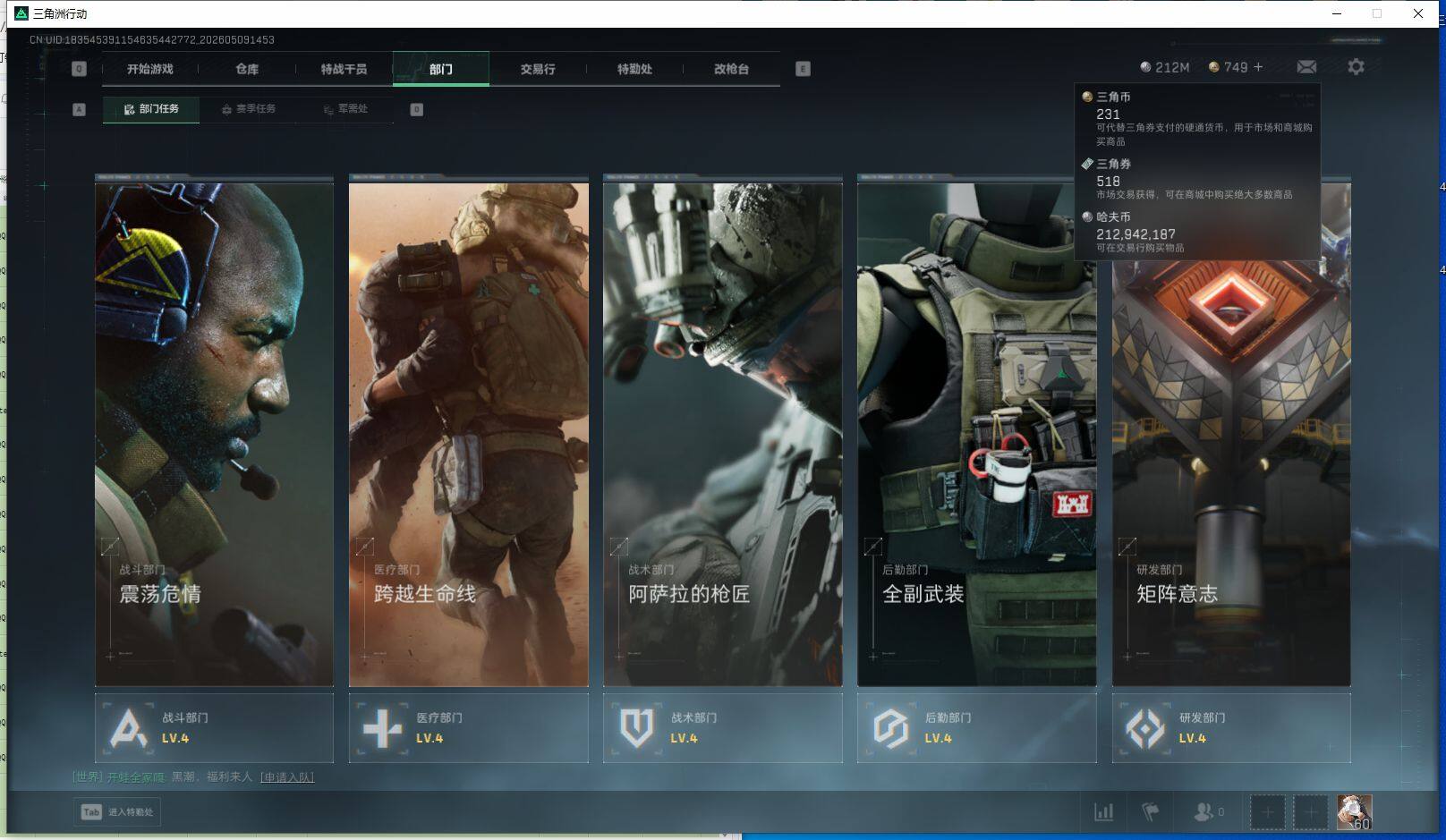
Task: Open the 震荡危情 combat department card
Action: tap(214, 435)
